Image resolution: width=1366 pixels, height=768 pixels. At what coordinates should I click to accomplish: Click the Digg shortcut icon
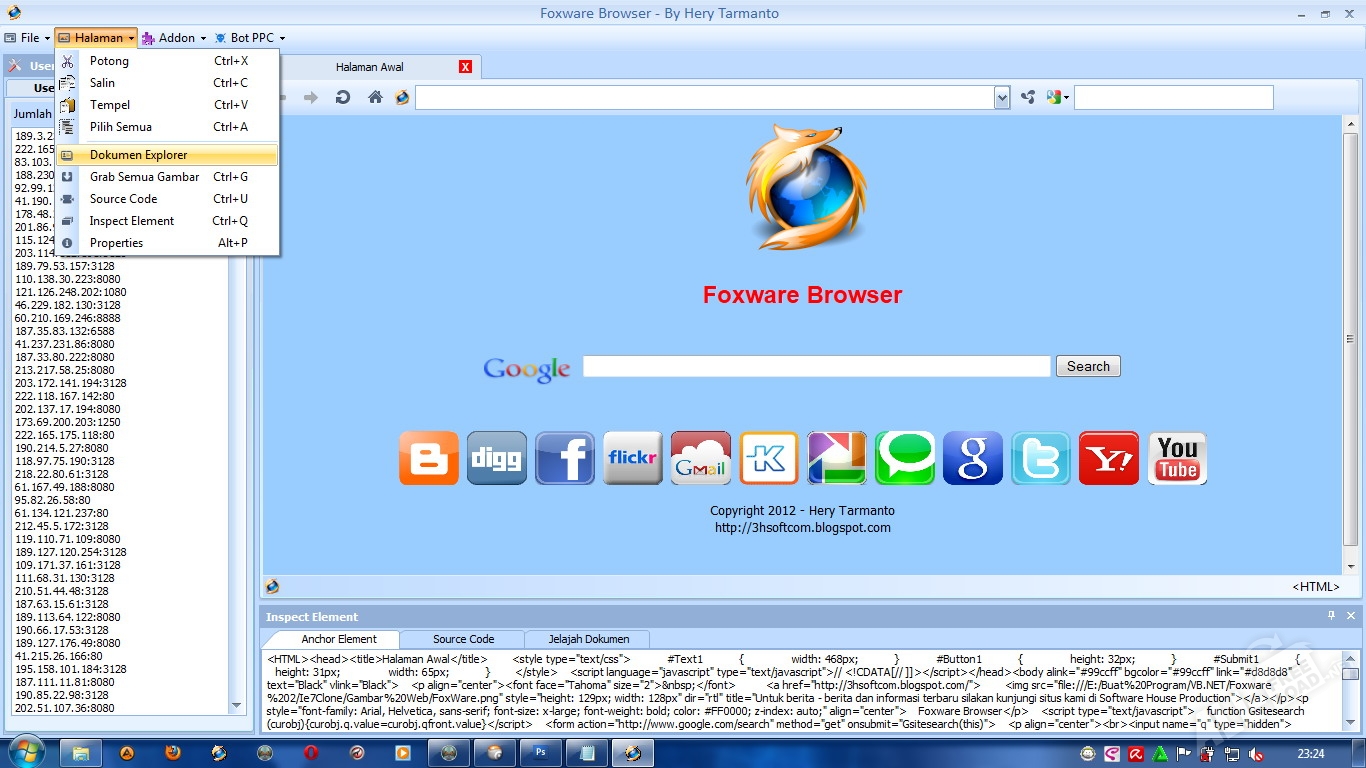497,459
